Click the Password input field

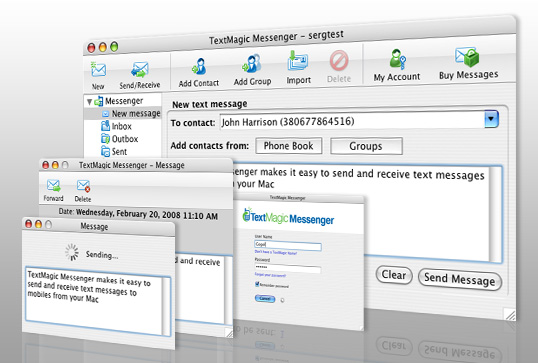pos(288,268)
